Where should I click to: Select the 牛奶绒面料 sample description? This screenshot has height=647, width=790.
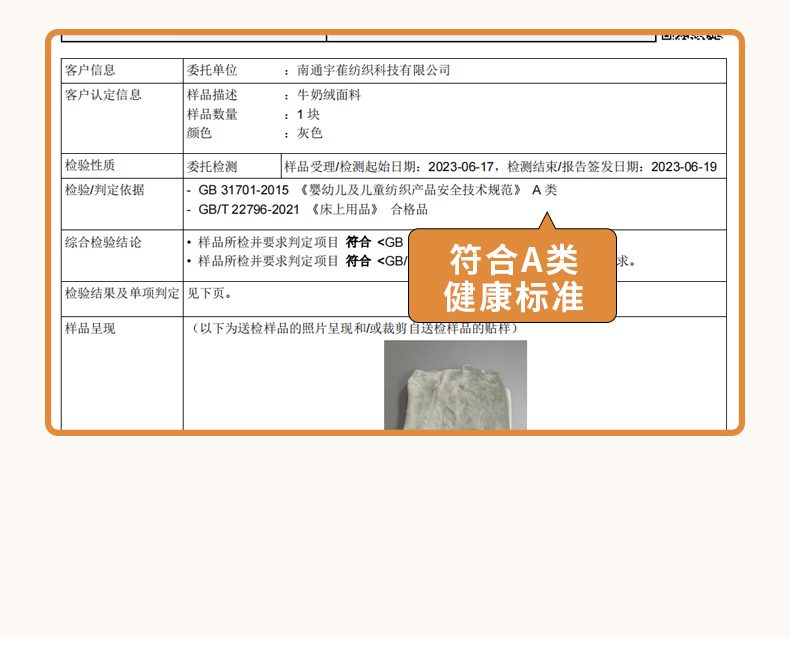[x=328, y=95]
